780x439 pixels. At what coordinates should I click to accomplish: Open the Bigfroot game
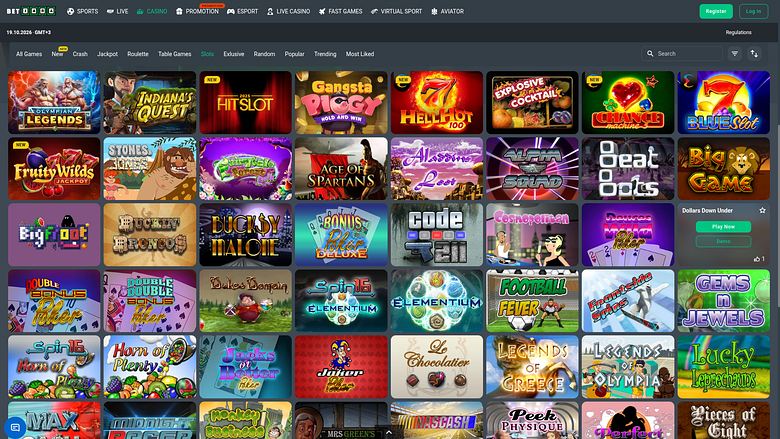(54, 235)
